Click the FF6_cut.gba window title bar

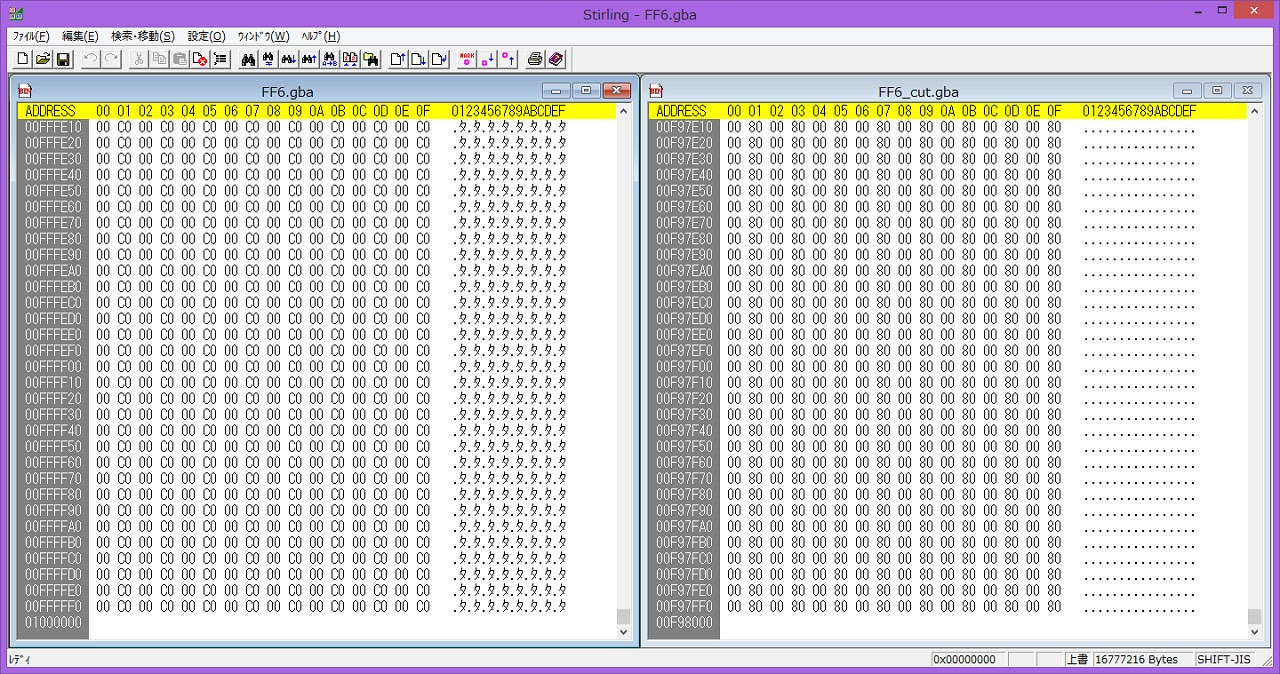[x=918, y=91]
